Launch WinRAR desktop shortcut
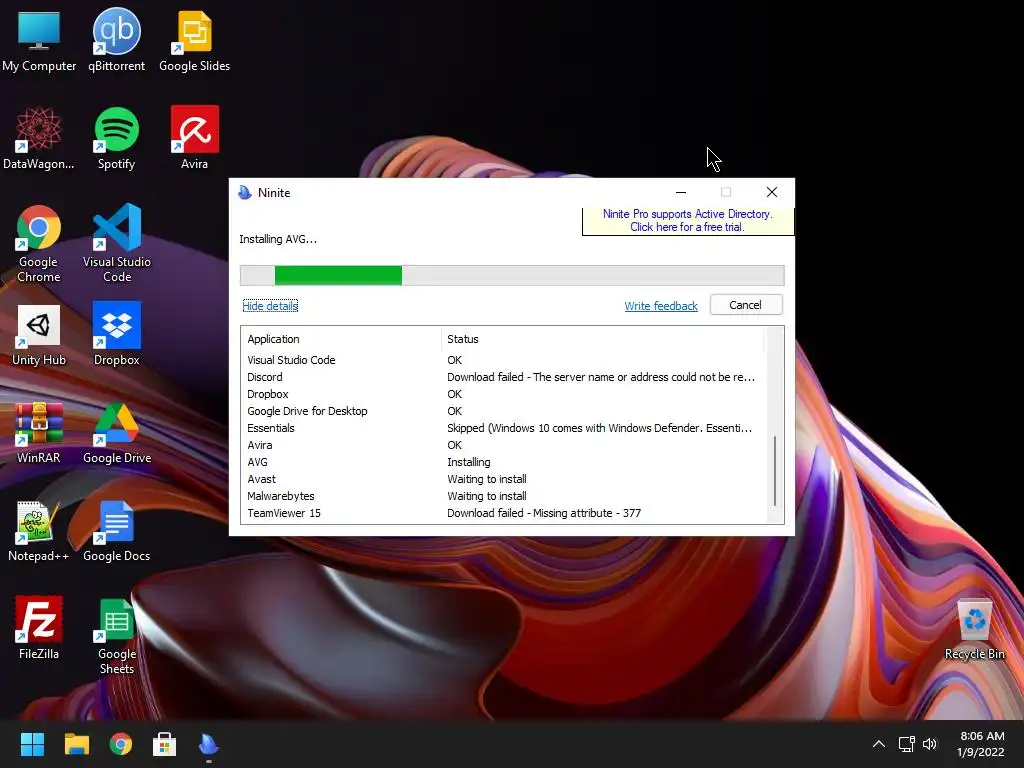The image size is (1024, 768). [x=39, y=433]
